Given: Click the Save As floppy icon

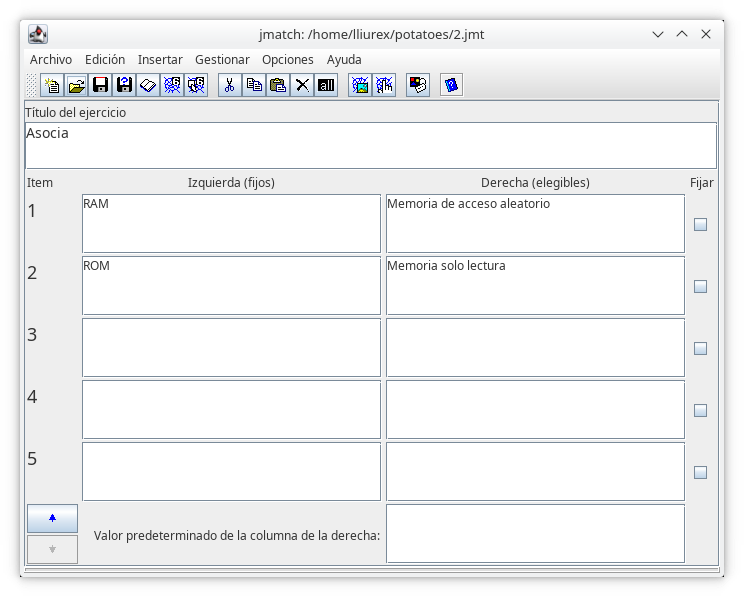Looking at the screenshot, I should pyautogui.click(x=124, y=85).
